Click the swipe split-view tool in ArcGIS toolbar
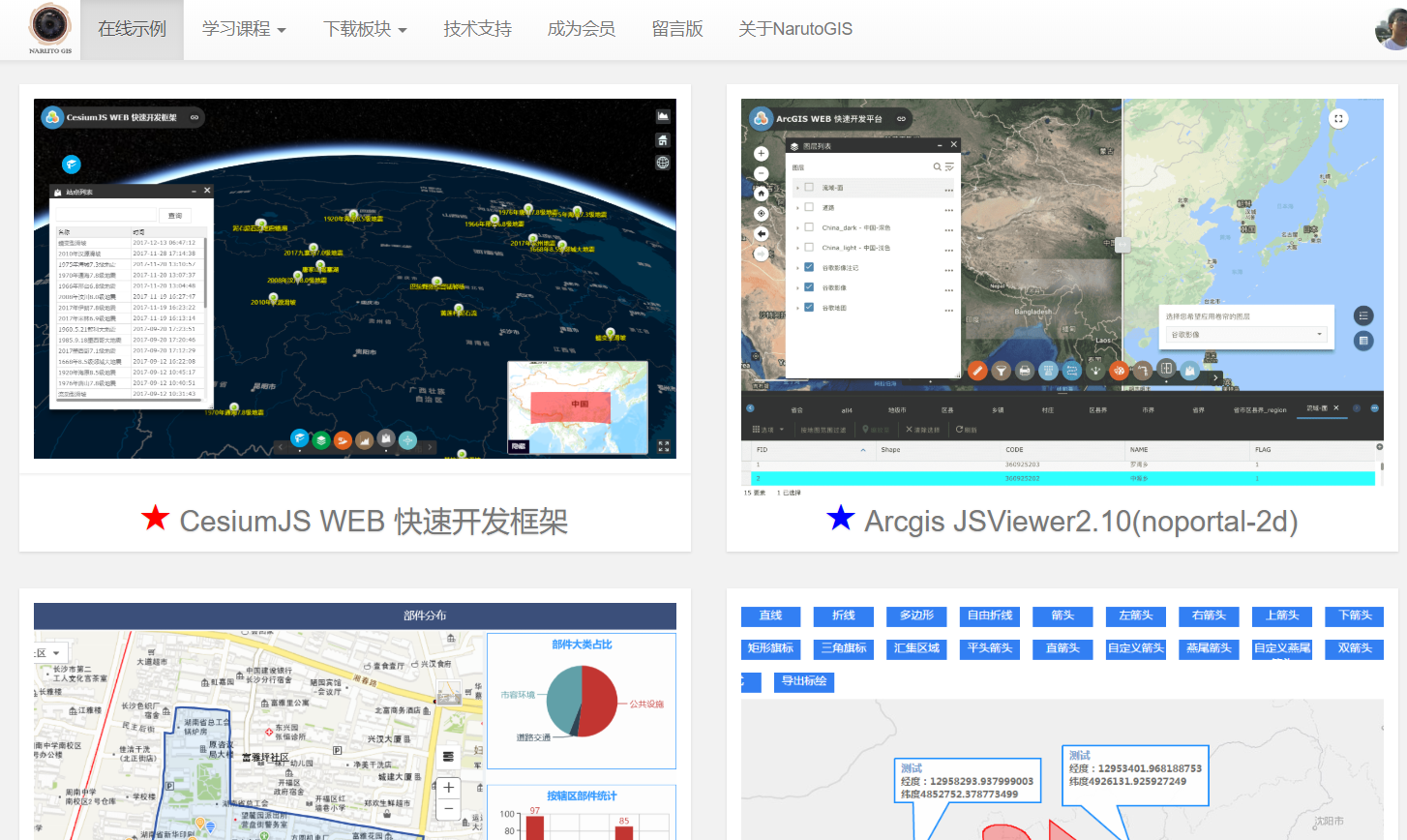This screenshot has height=840, width=1407. pos(1166,369)
